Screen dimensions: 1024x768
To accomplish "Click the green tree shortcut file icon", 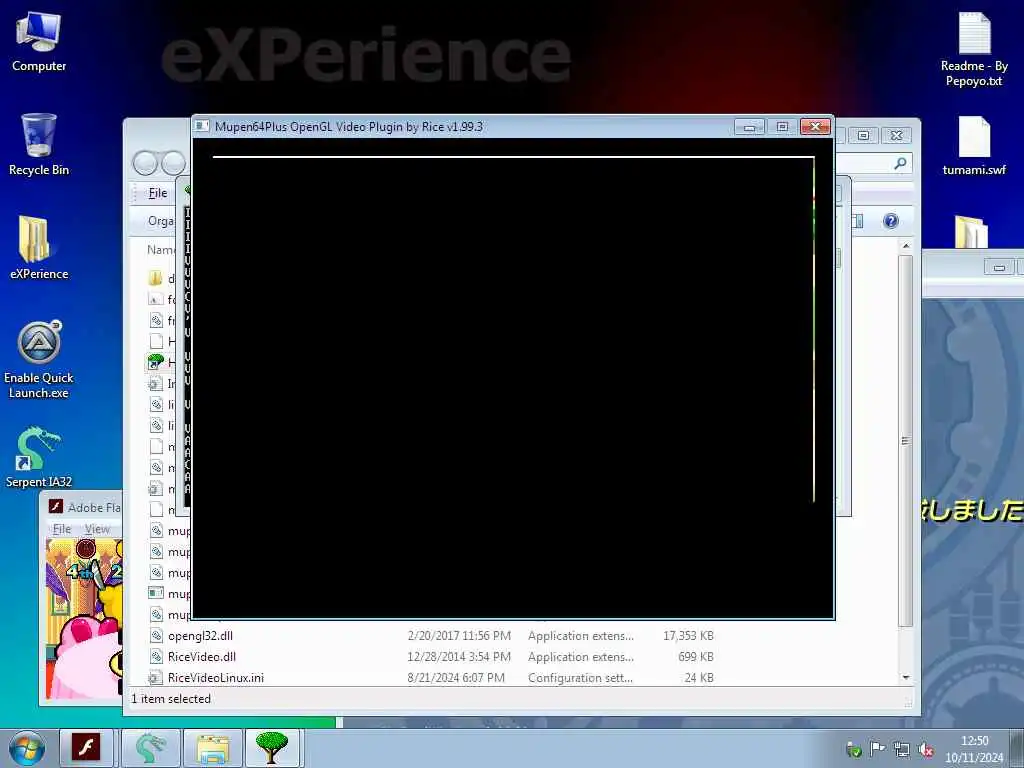I will coord(155,362).
